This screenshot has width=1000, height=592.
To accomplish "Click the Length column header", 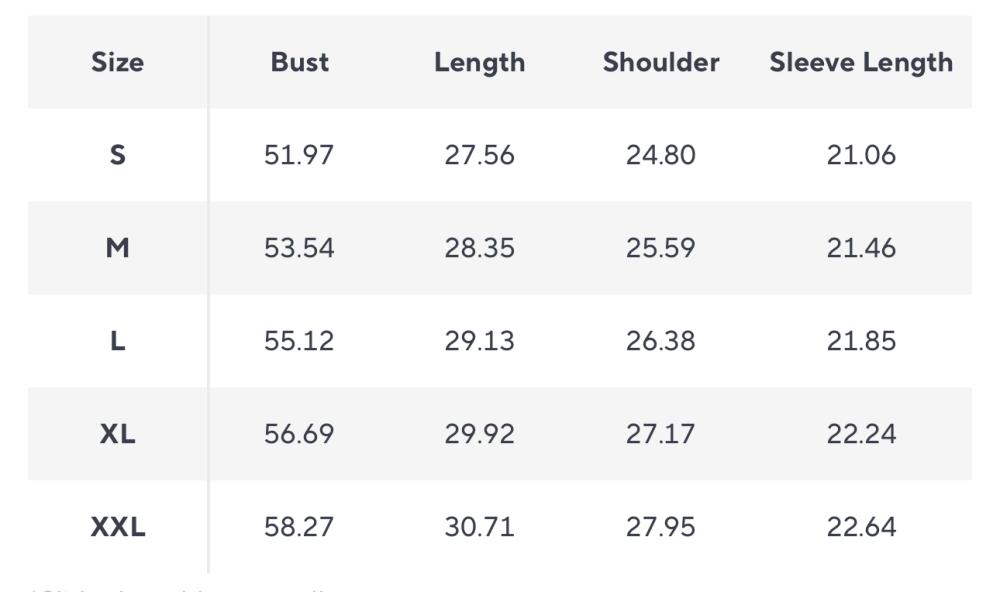I will (479, 62).
